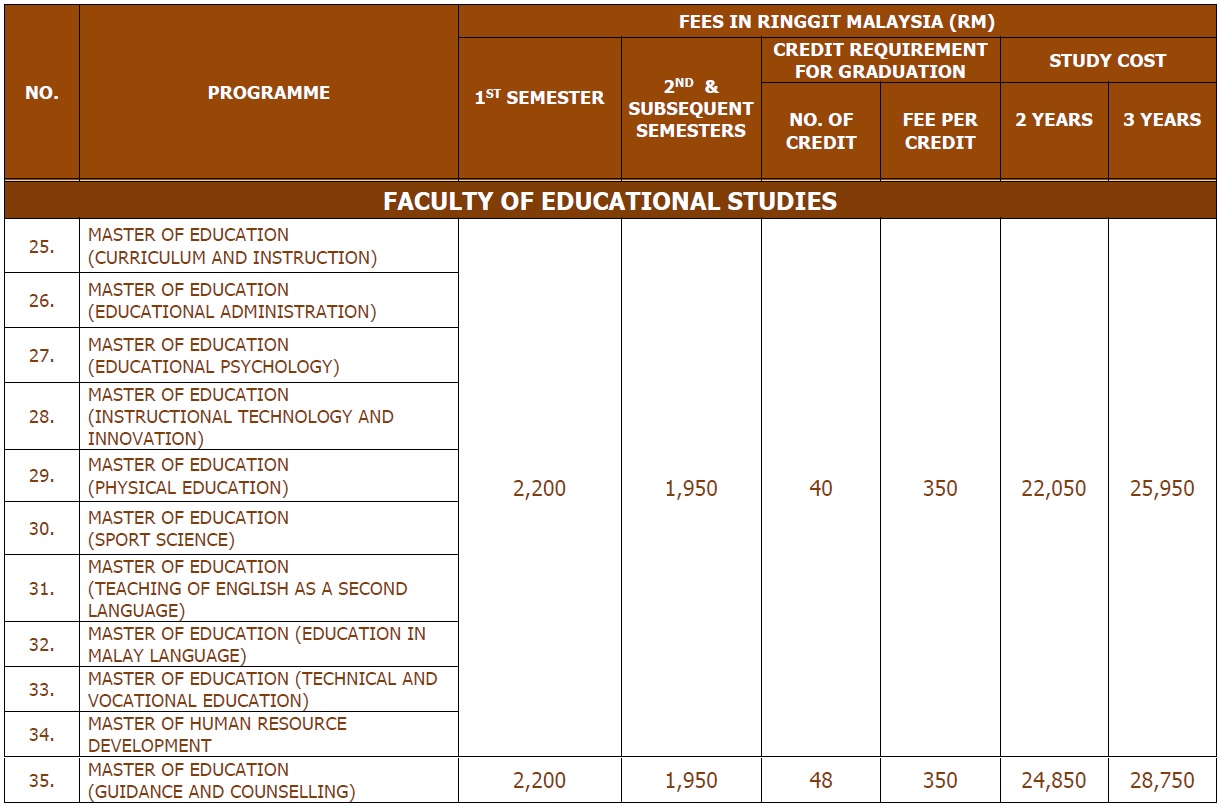The width and height of the screenshot is (1221, 807).
Task: Click the Faculty of Educational Studies heading
Action: pyautogui.click(x=610, y=201)
